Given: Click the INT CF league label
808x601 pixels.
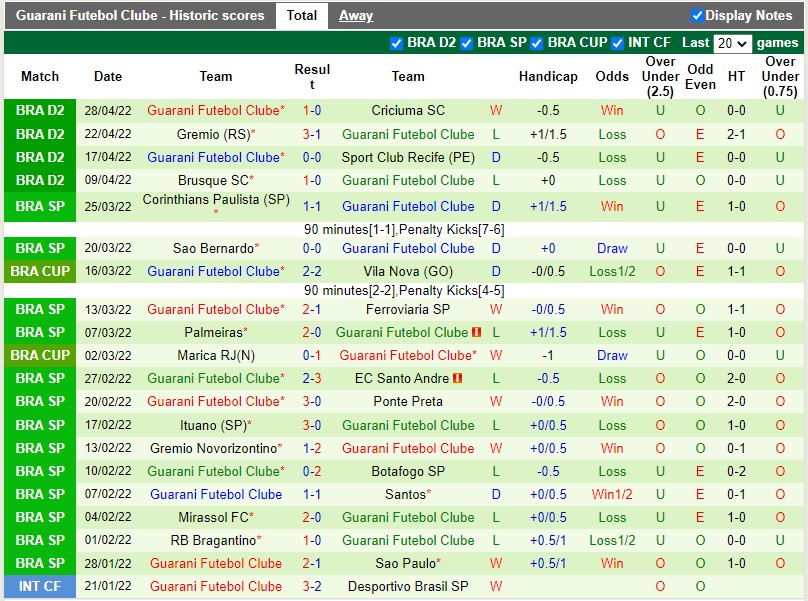Looking at the screenshot, I should click(40, 586).
